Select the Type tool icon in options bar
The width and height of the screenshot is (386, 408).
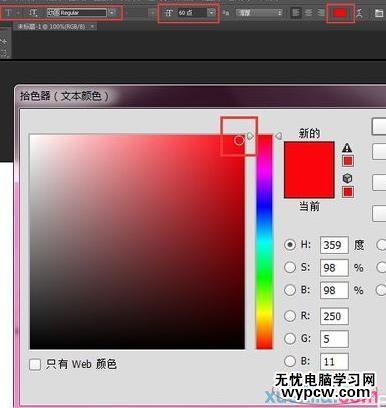pos(9,13)
